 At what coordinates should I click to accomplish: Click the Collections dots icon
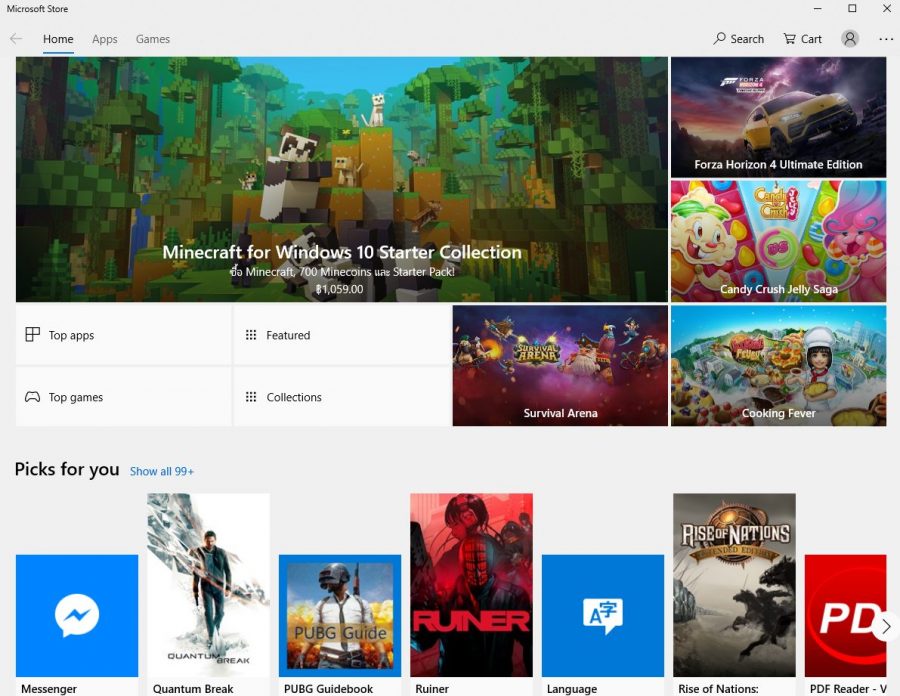251,396
